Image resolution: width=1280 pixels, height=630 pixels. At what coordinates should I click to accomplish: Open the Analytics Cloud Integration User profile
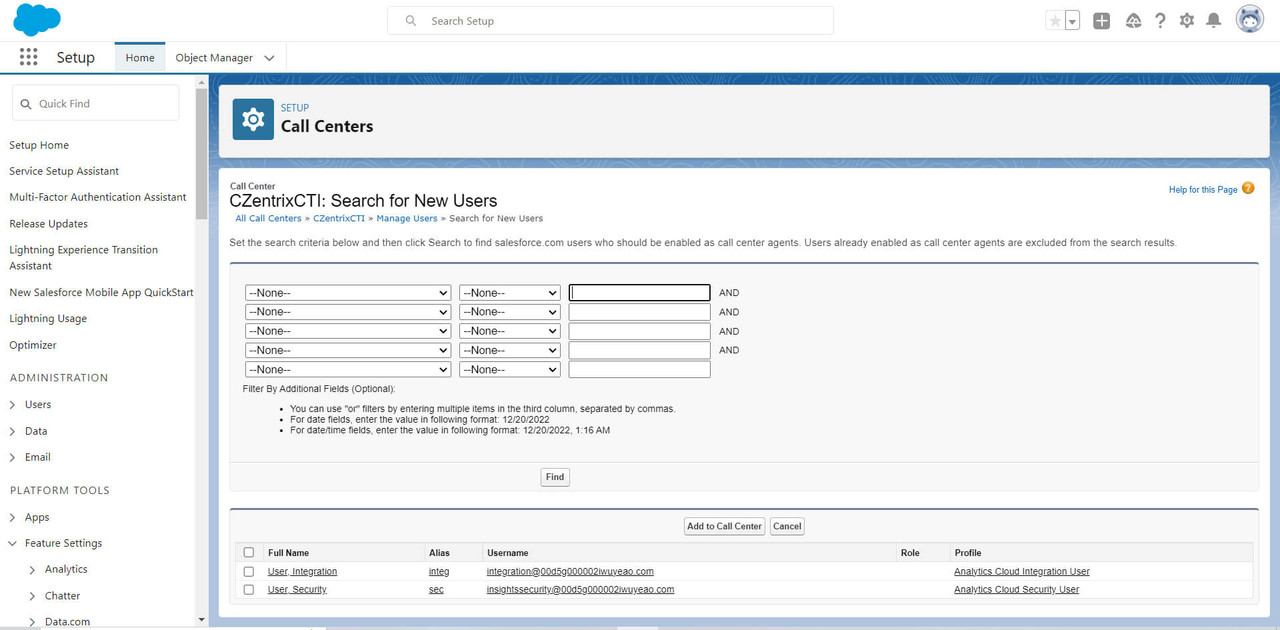(1022, 572)
